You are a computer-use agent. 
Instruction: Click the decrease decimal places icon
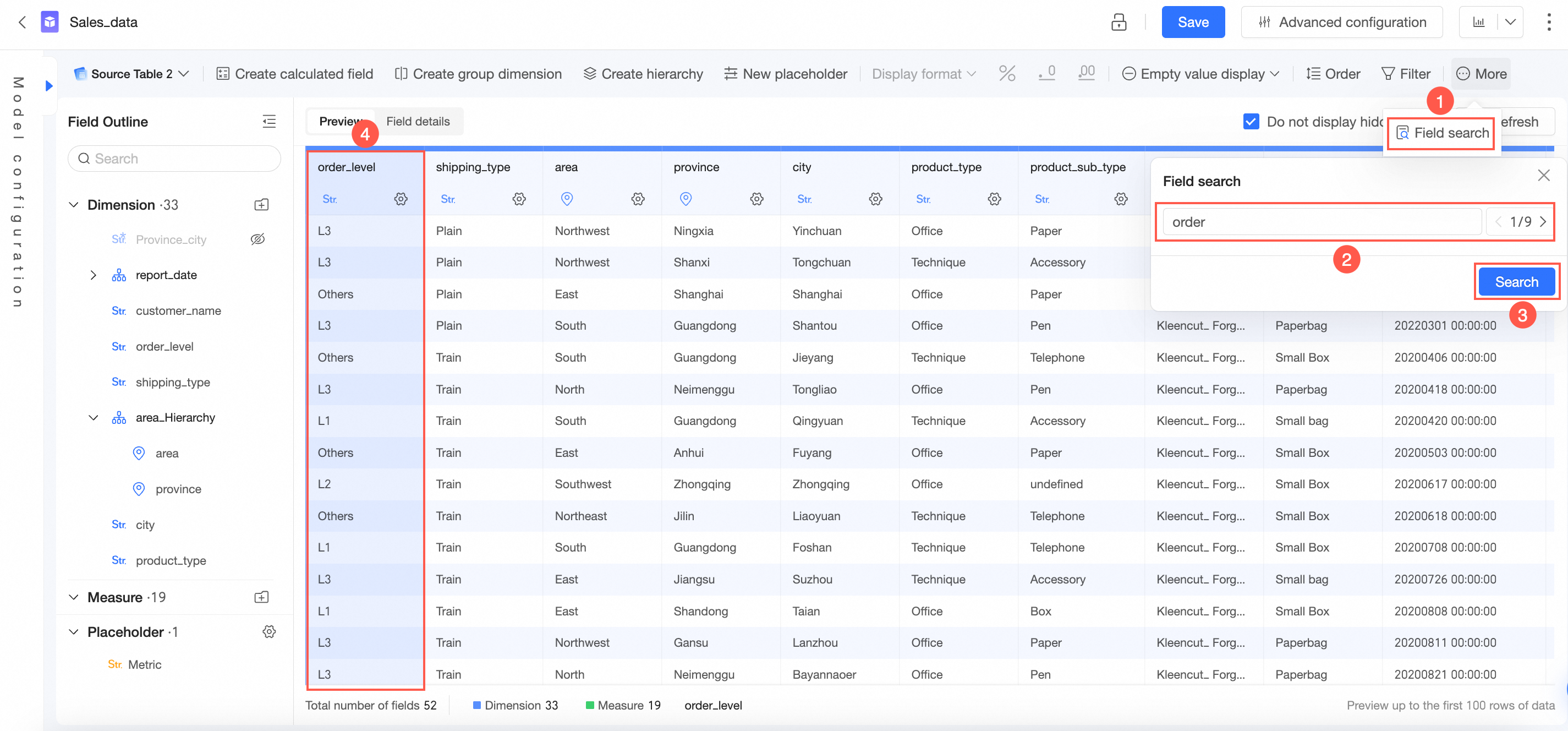tap(1046, 74)
